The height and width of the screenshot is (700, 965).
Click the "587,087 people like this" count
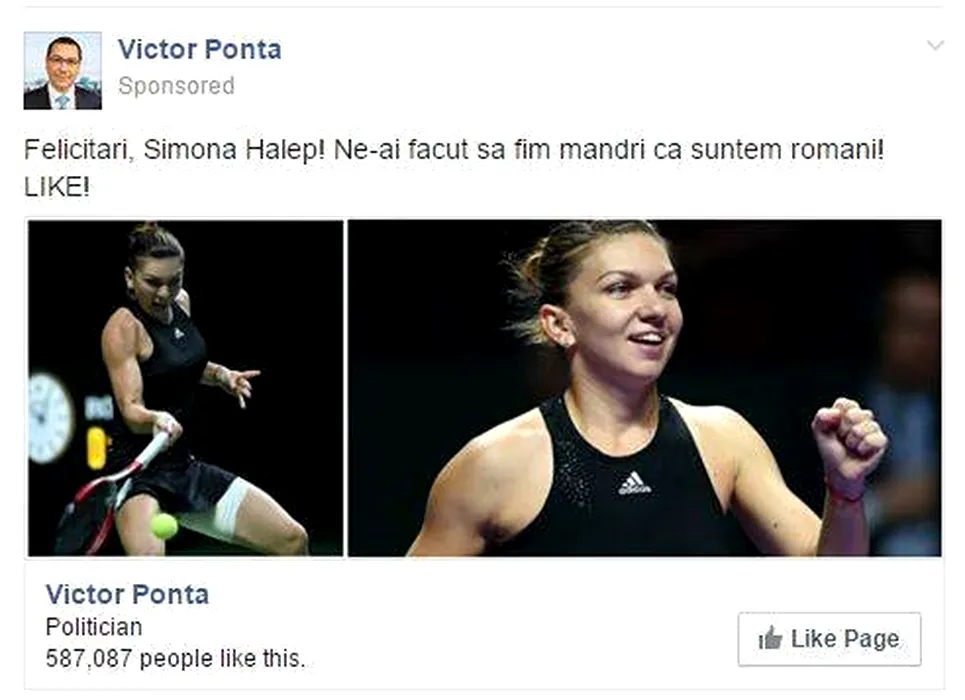[x=175, y=658]
